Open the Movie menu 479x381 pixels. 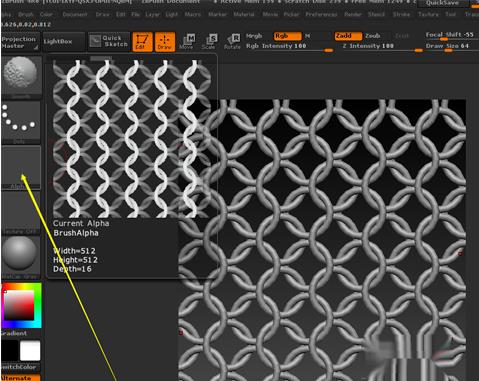[x=270, y=15]
